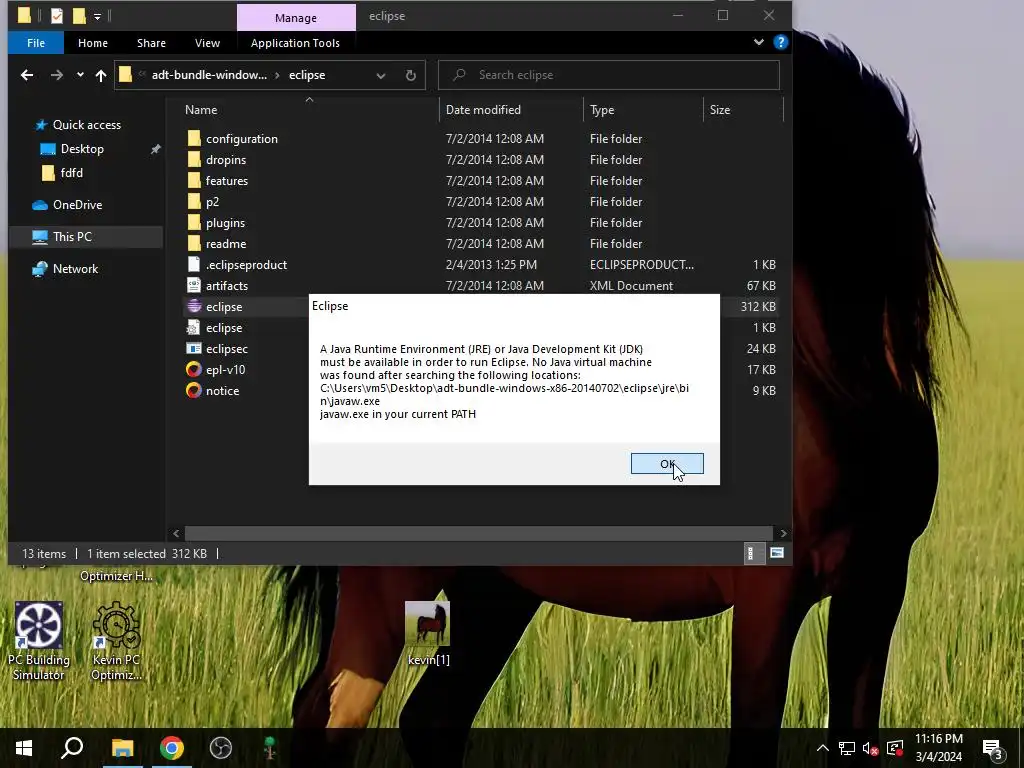Click the taskbar clock showing 11:16 PM

point(938,748)
